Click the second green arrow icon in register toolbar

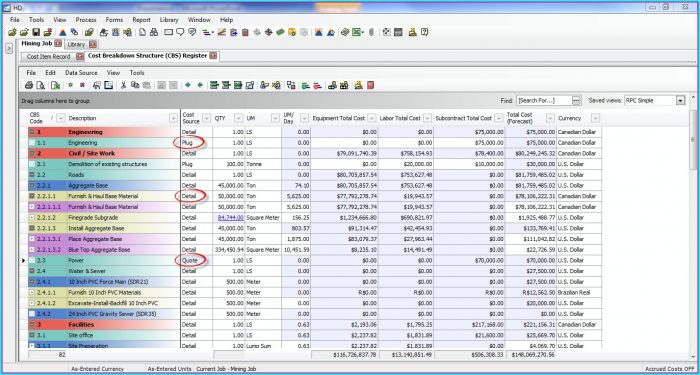pyautogui.click(x=200, y=85)
